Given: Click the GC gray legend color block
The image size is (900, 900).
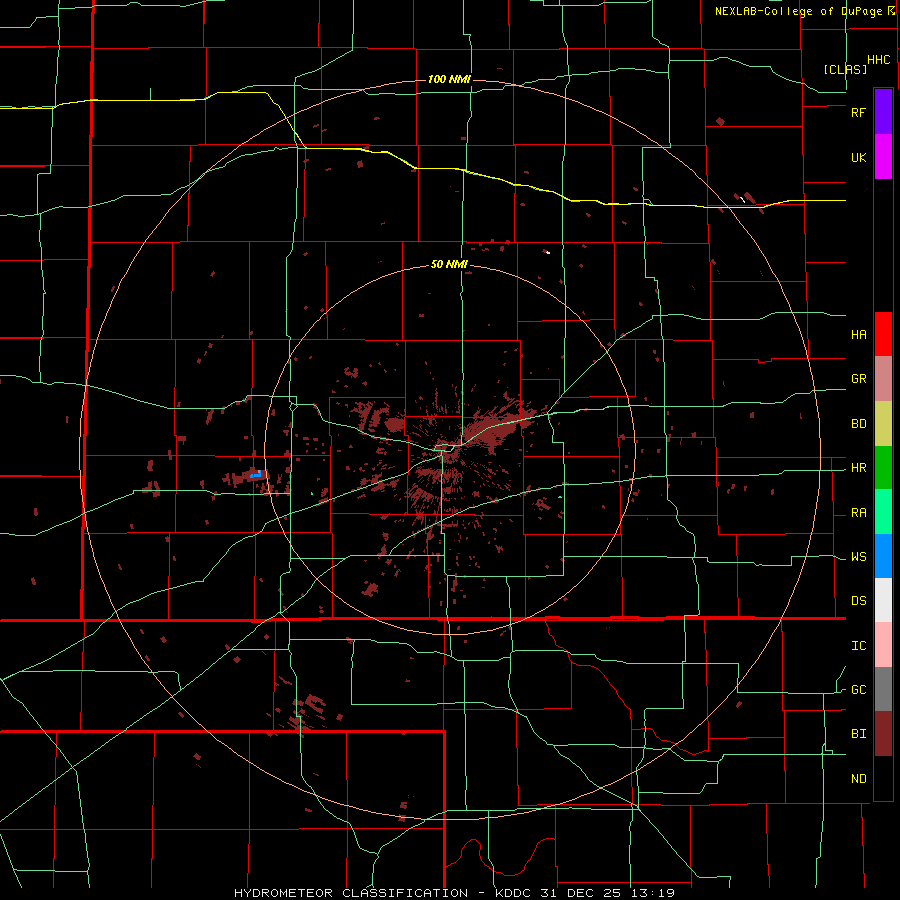Looking at the screenshot, I should coord(883,689).
